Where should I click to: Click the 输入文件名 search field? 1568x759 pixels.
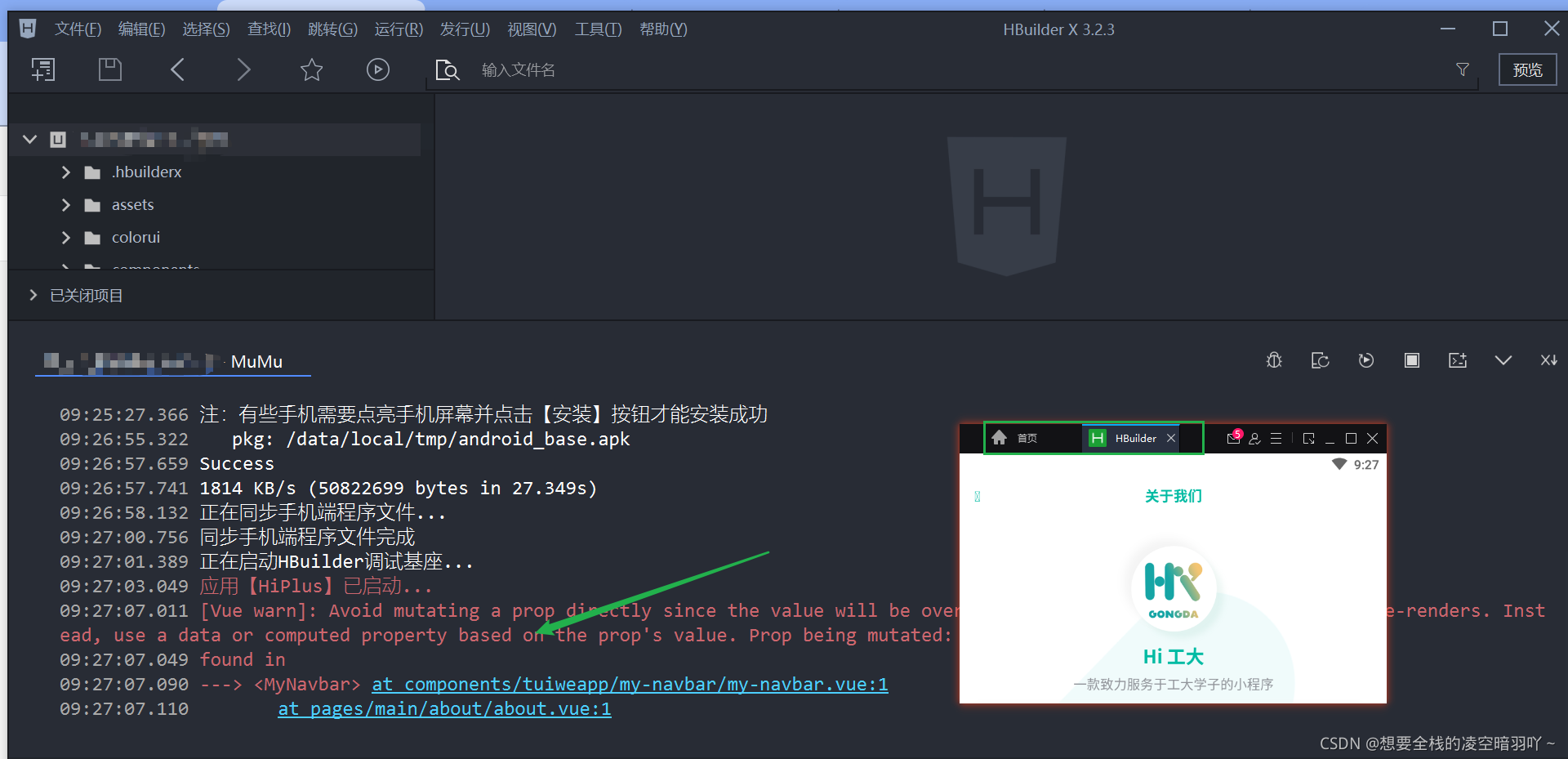(x=964, y=70)
